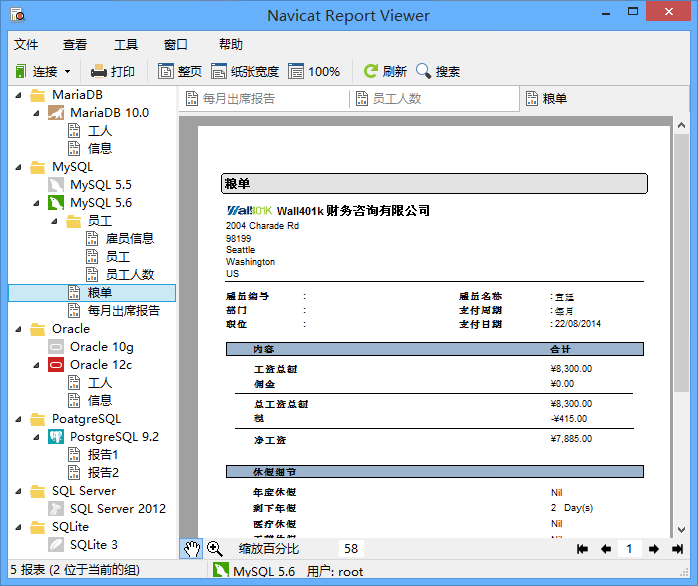Collapse the MySQL 5.6 connection
The height and width of the screenshot is (586, 698).
pos(36,203)
